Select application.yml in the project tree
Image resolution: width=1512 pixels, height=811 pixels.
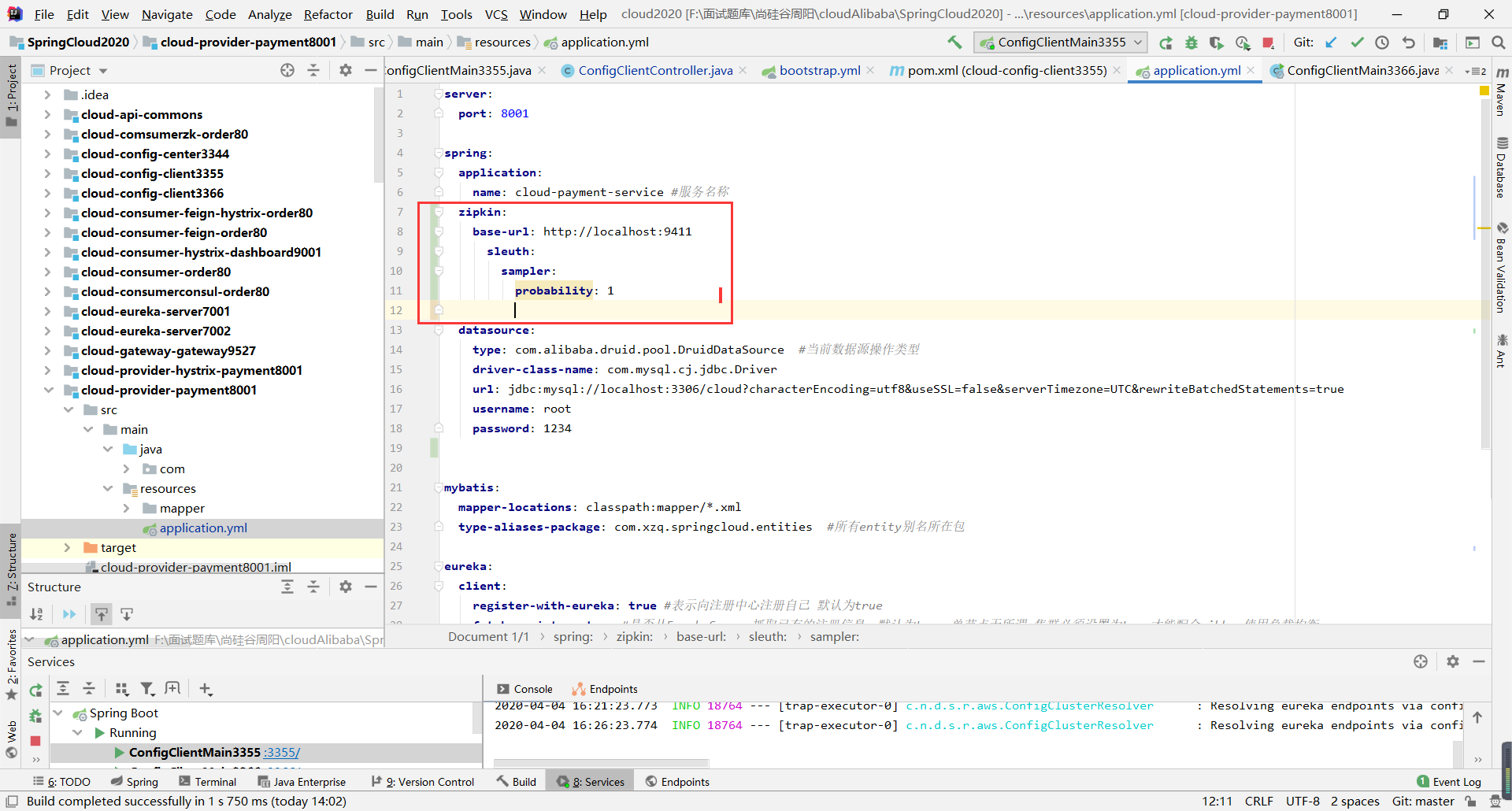pos(203,528)
